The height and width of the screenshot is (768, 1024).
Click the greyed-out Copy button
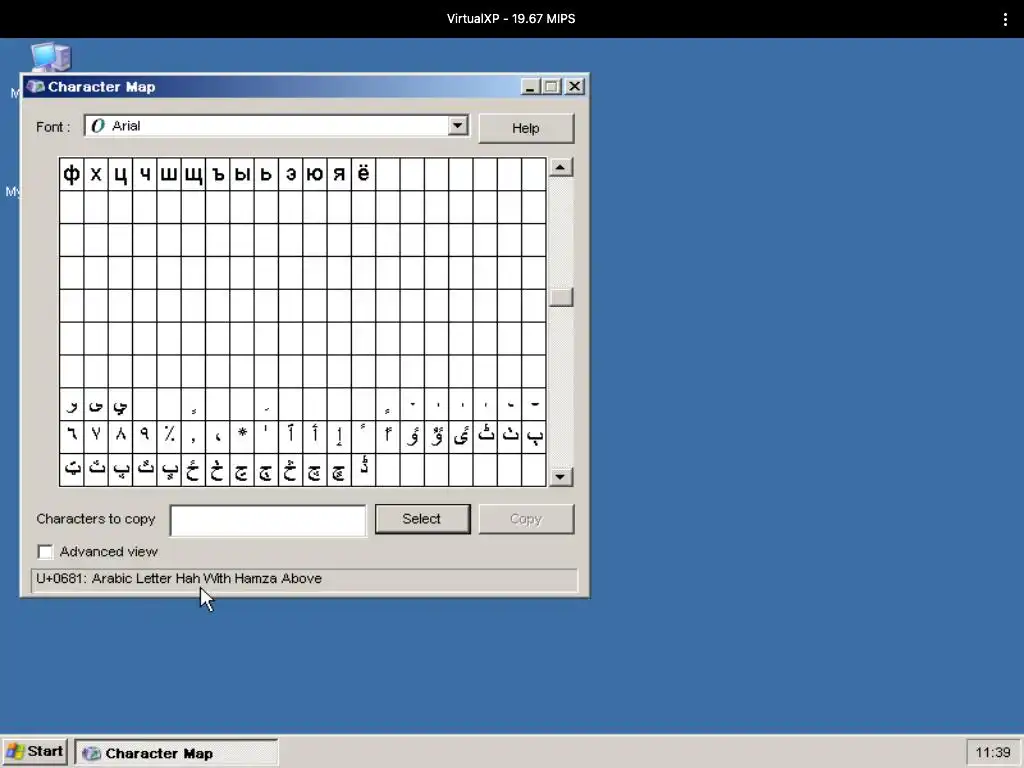(x=526, y=519)
